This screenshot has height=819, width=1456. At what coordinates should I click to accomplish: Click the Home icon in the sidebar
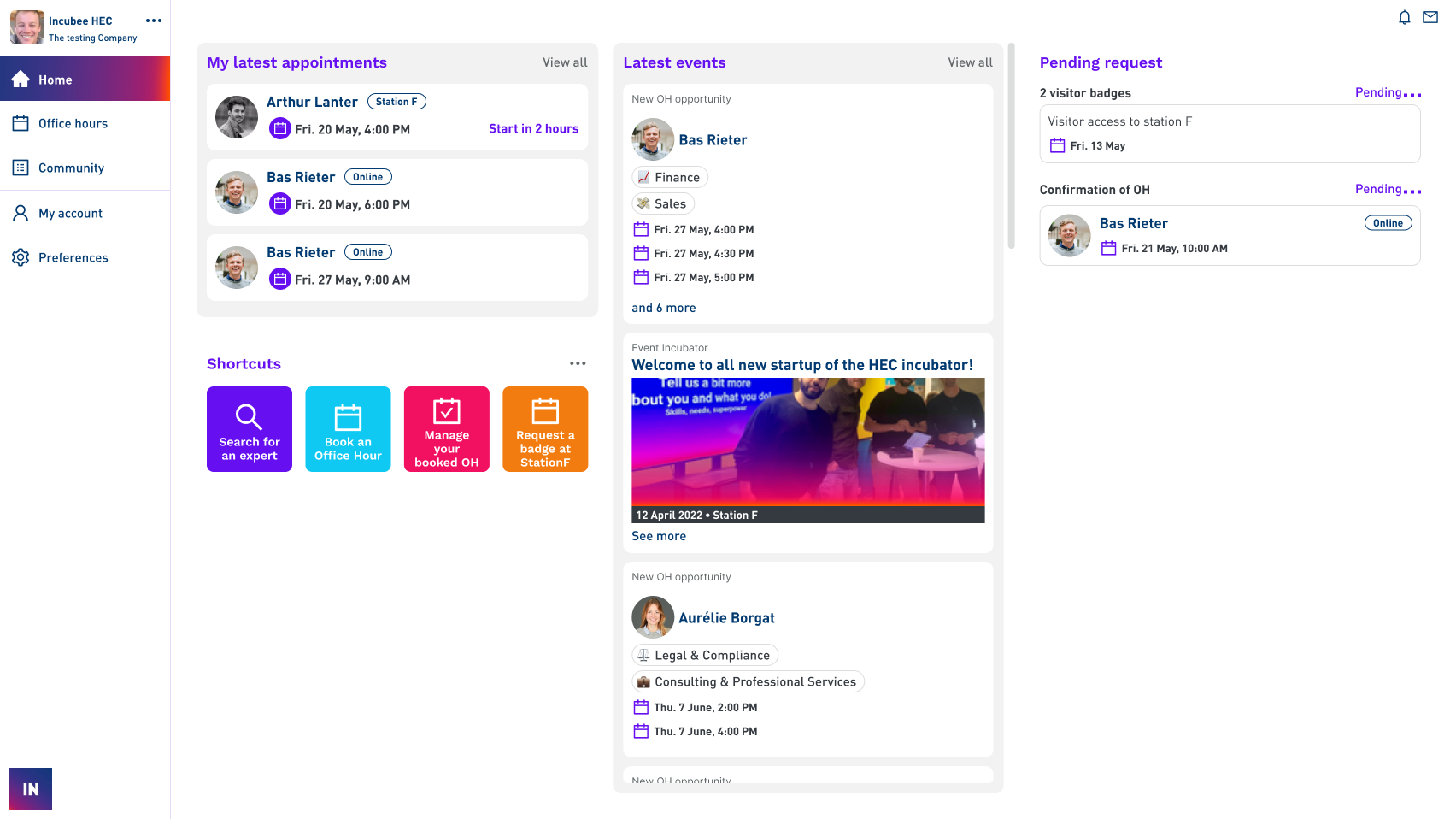18,79
